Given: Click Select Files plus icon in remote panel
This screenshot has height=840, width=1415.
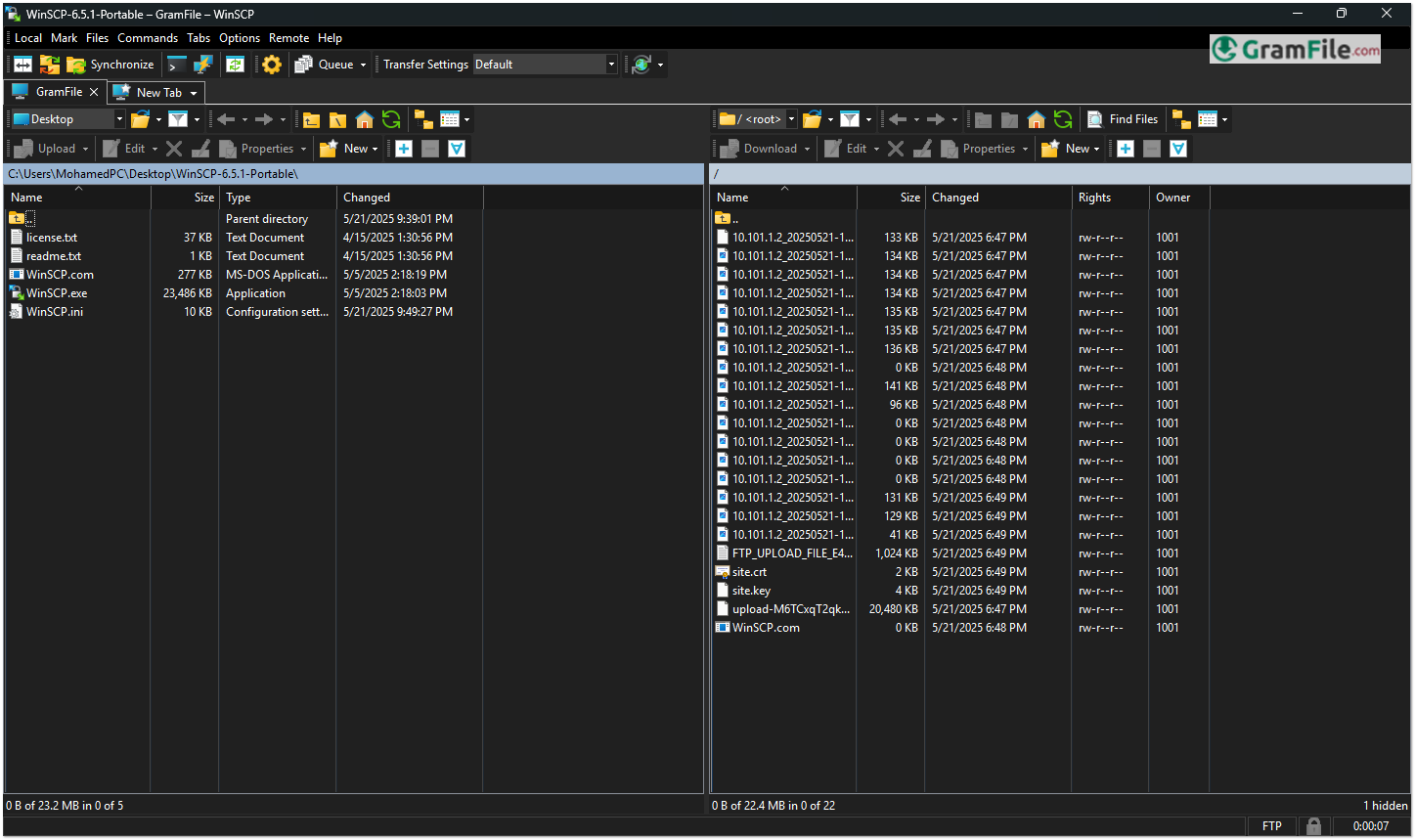Looking at the screenshot, I should tap(1126, 149).
